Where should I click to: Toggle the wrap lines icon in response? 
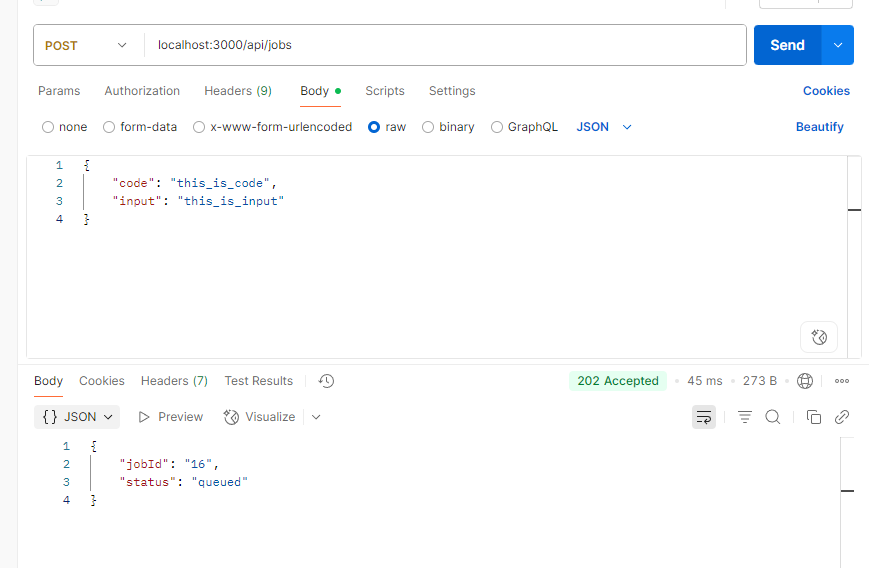(704, 417)
